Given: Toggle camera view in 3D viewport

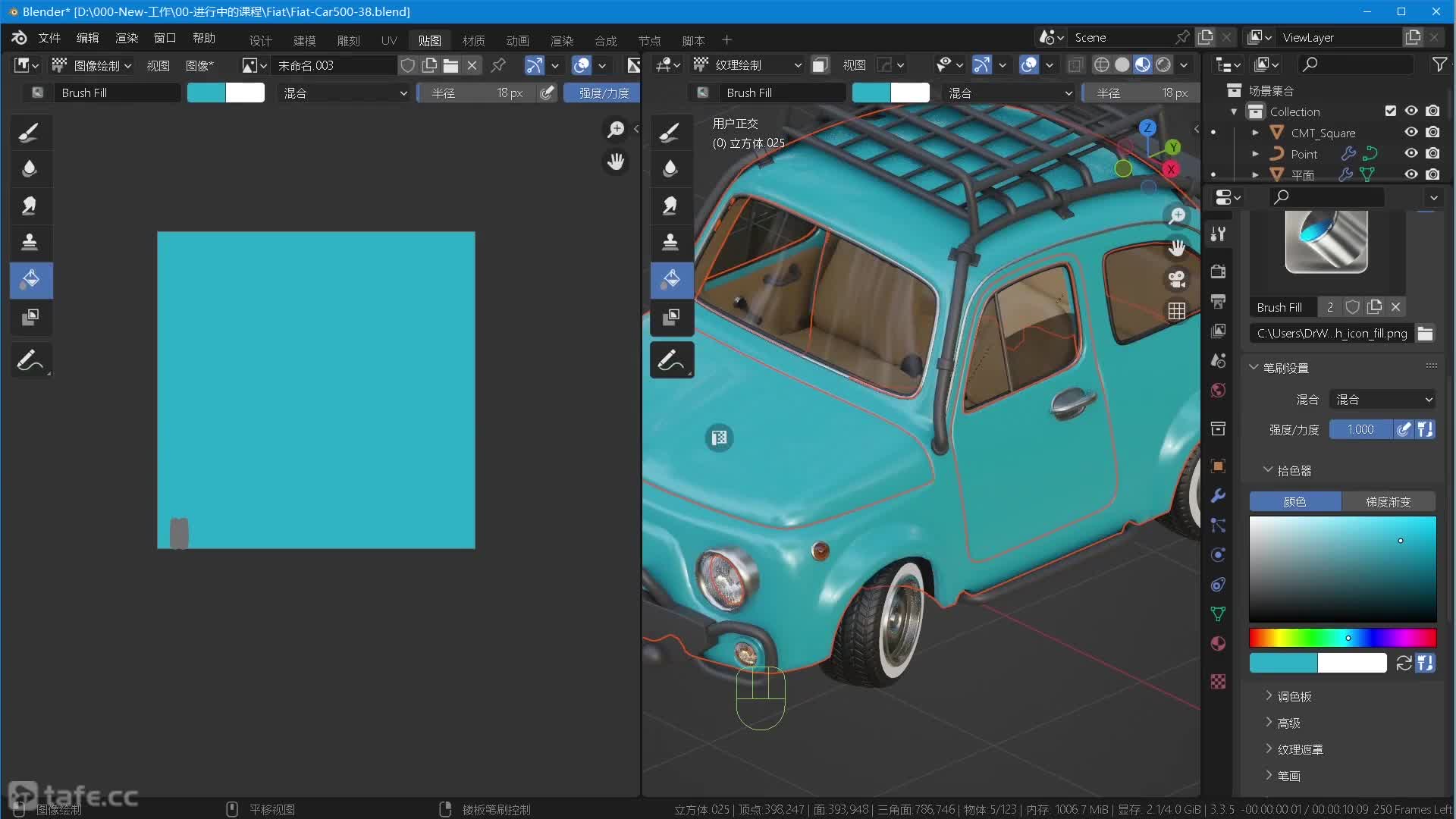Looking at the screenshot, I should coord(1176,280).
